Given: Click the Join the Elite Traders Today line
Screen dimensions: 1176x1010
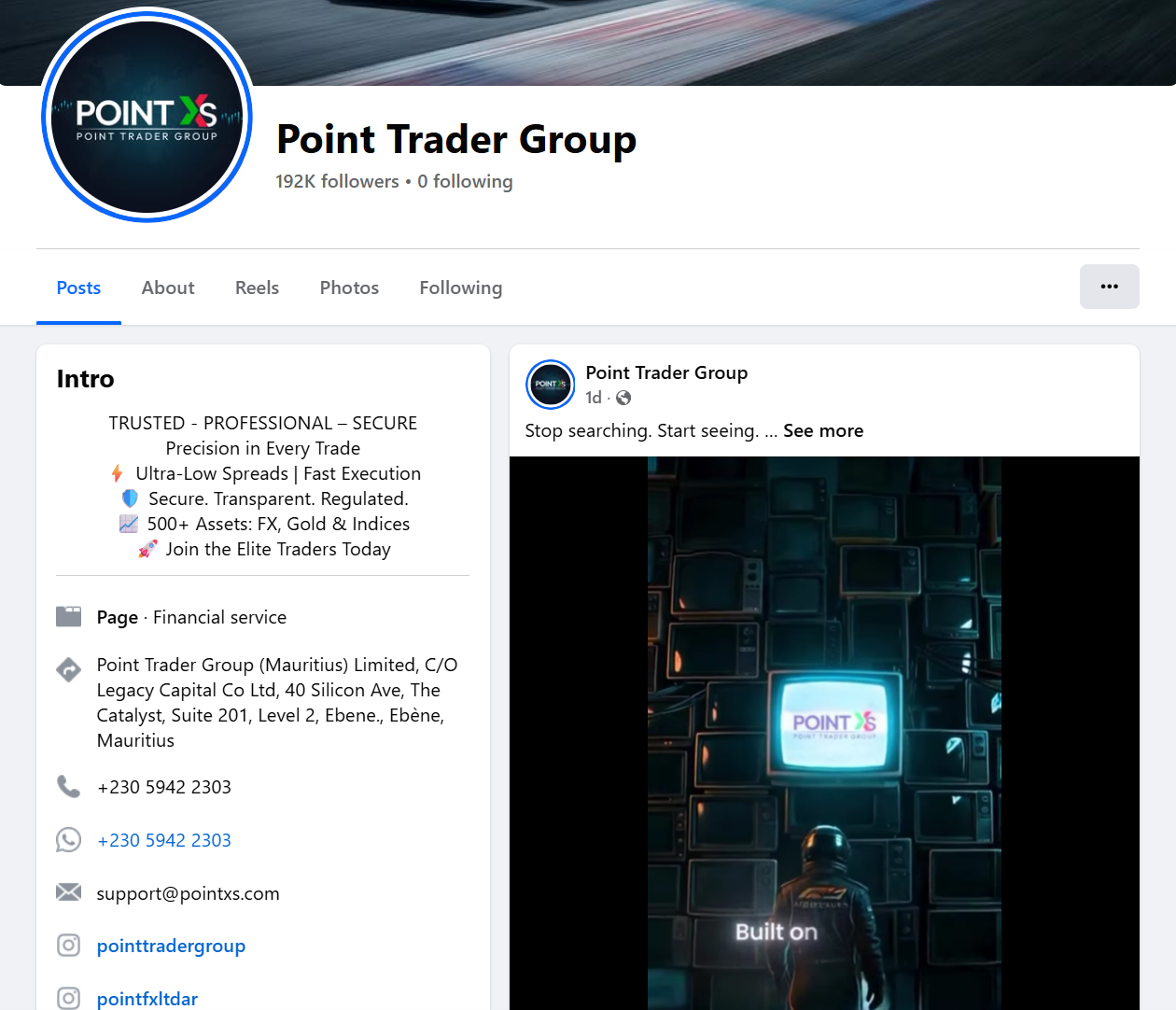Looking at the screenshot, I should 278,549.
